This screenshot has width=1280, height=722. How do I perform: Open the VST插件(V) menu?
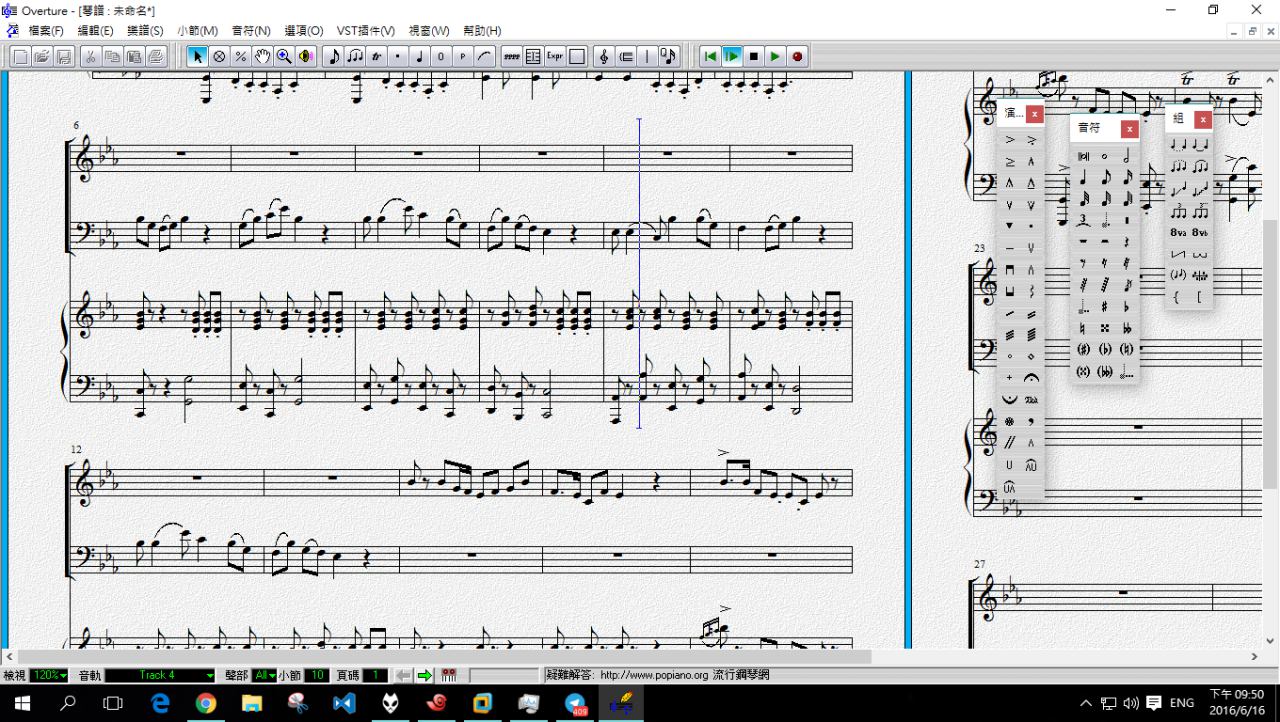(365, 31)
